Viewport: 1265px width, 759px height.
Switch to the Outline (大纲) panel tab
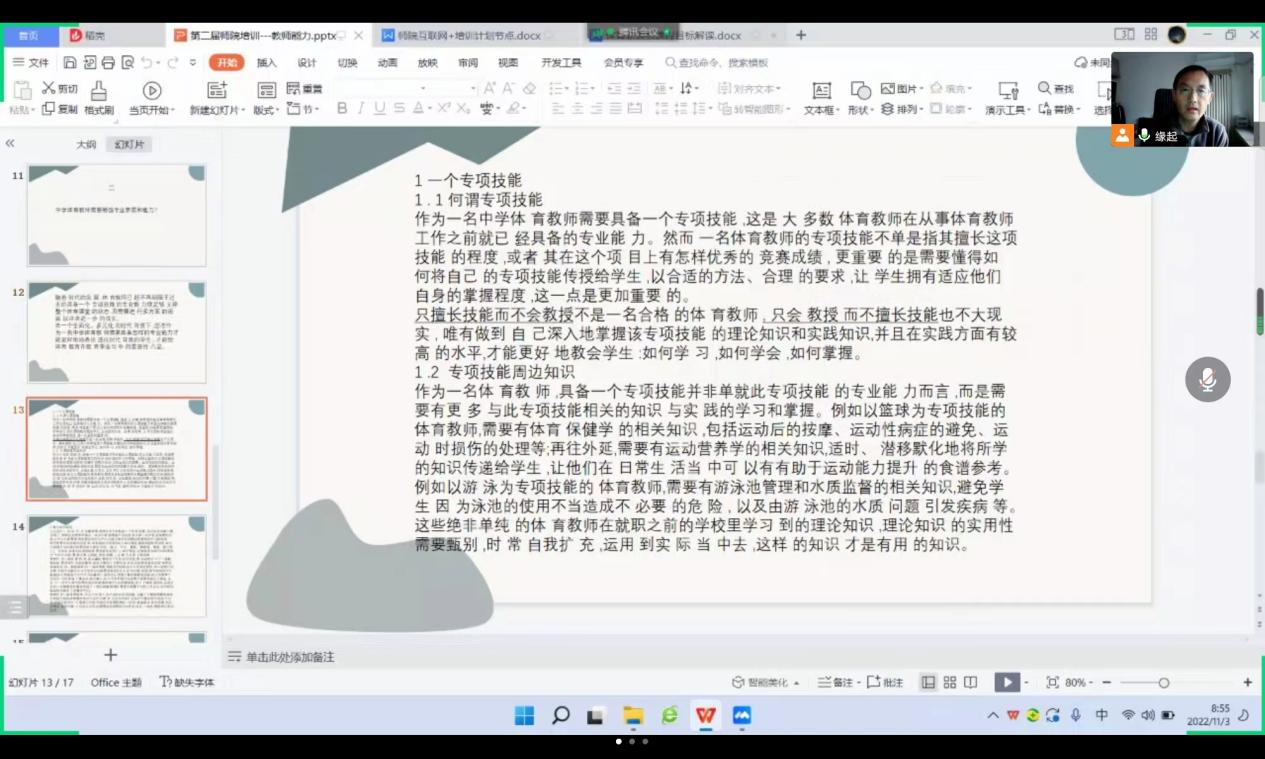coord(86,144)
